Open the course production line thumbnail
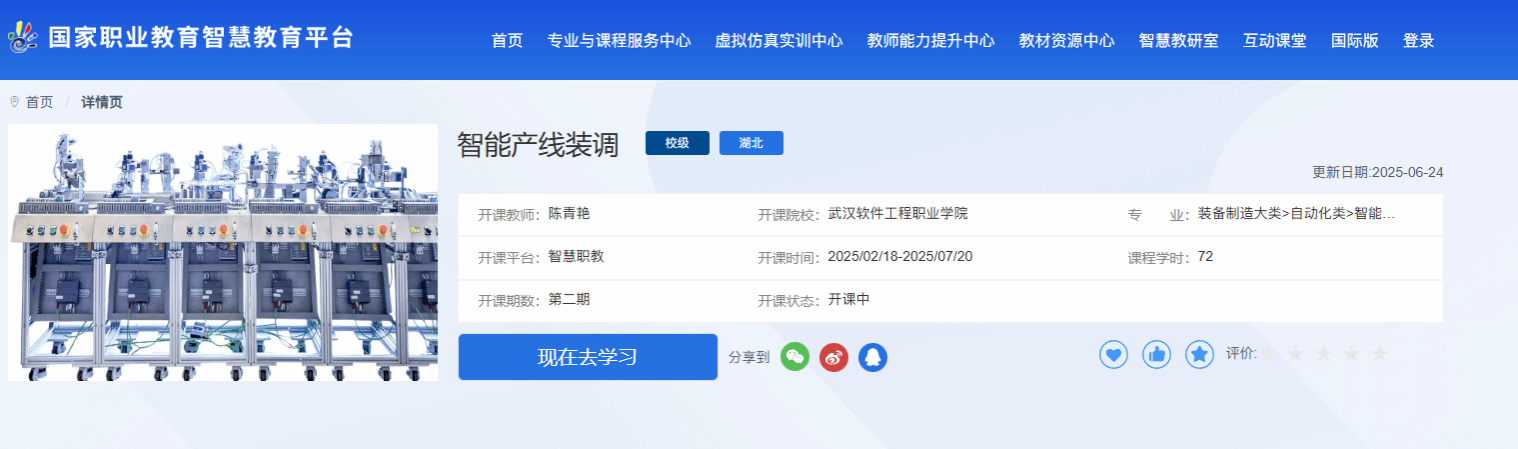The width and height of the screenshot is (1518, 449). pos(223,252)
